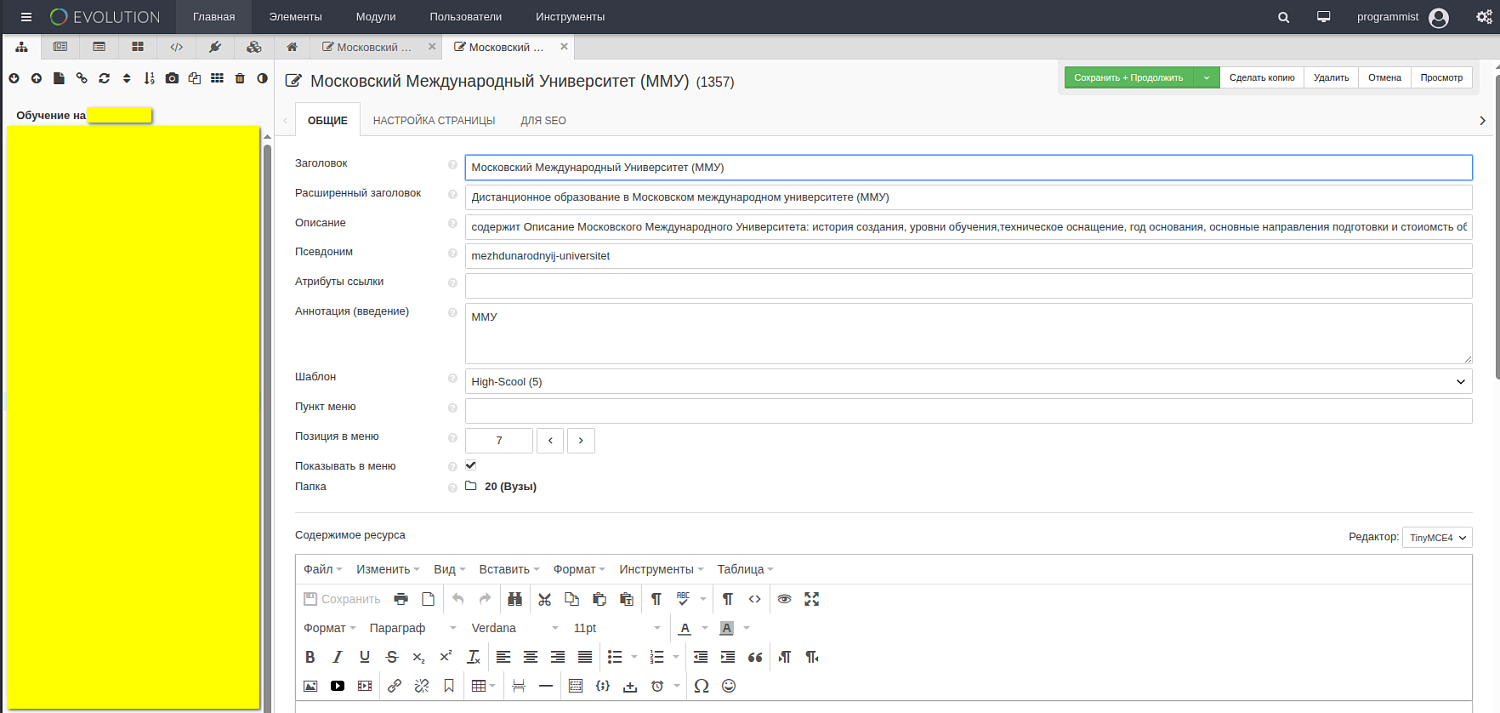Toggle the editor preview eye icon
Image resolution: width=1500 pixels, height=713 pixels.
point(784,599)
